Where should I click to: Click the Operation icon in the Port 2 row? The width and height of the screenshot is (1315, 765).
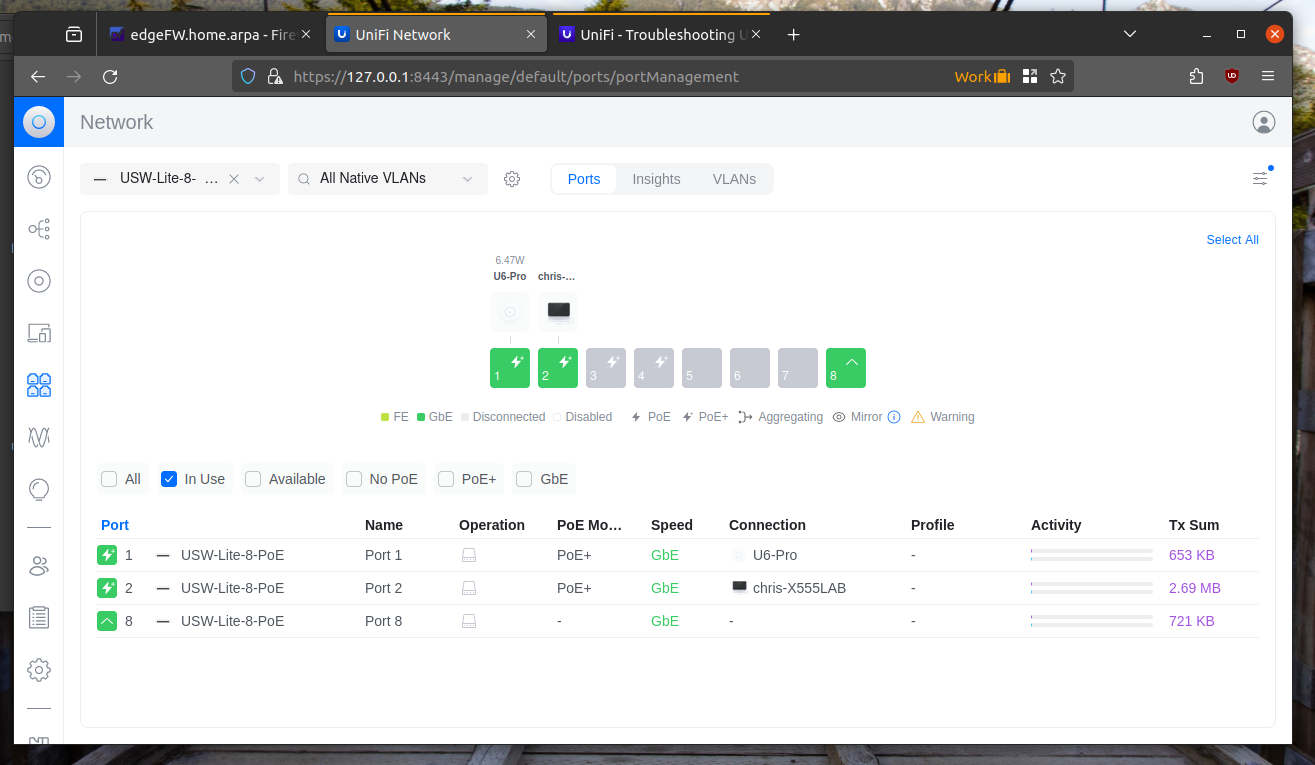click(468, 588)
